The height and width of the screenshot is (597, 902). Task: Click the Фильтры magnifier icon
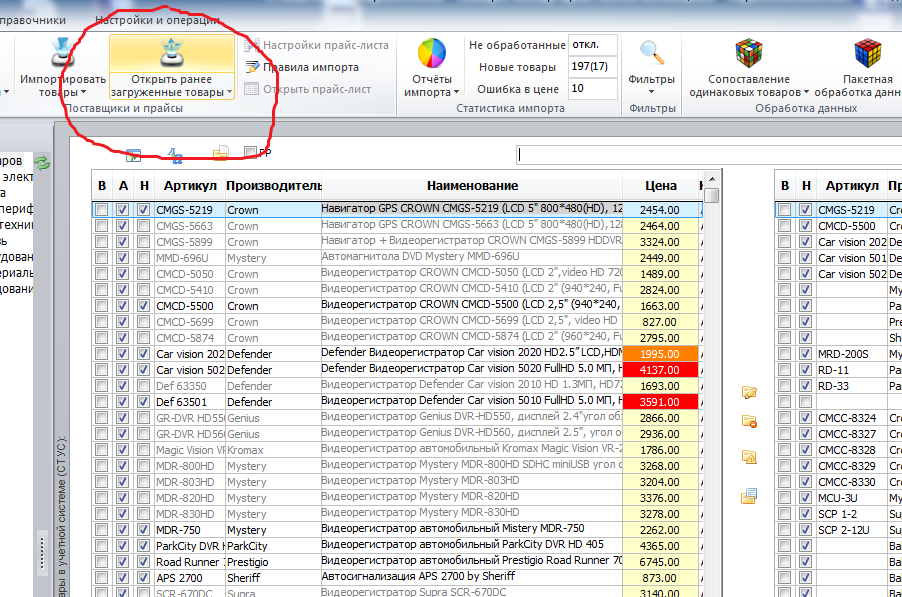[652, 52]
